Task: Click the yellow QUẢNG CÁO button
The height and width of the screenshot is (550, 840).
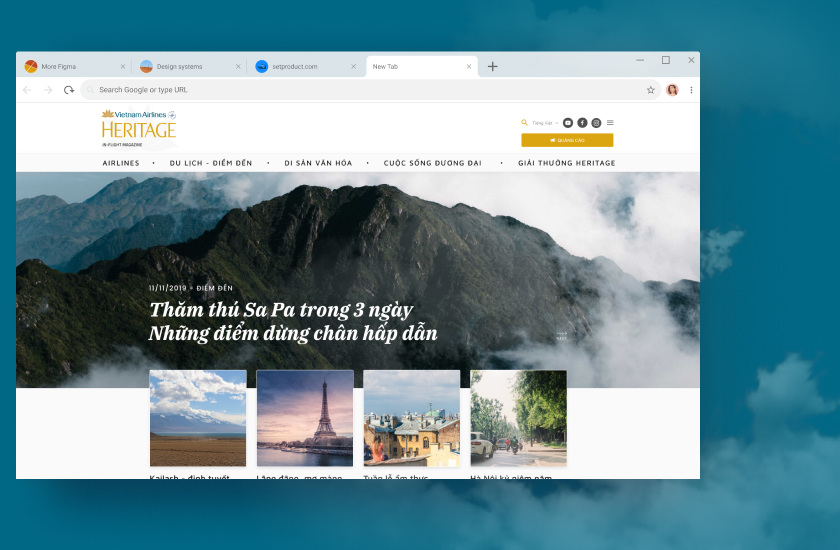Action: click(567, 140)
